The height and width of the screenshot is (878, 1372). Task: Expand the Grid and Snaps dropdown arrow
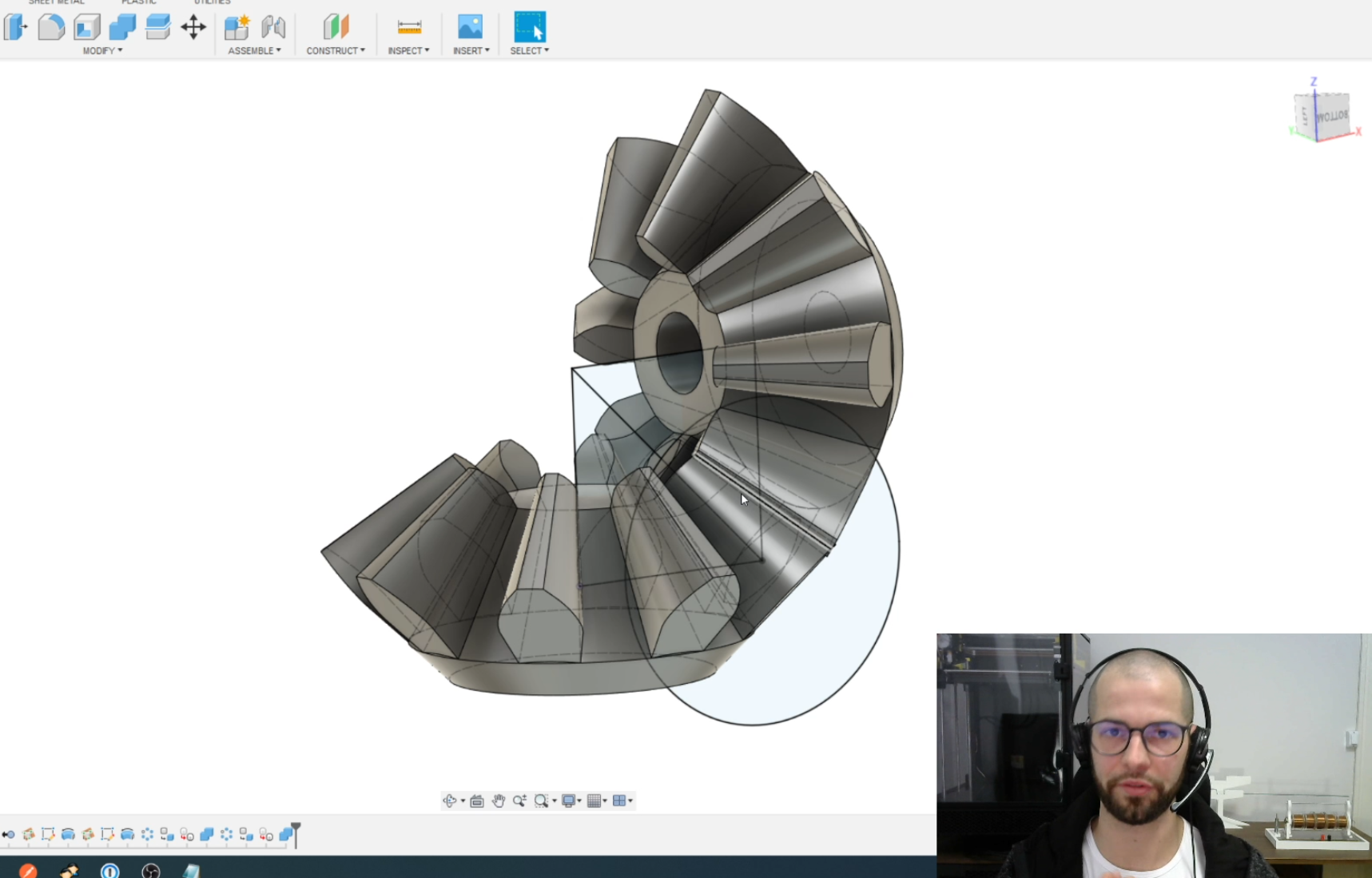click(x=605, y=801)
